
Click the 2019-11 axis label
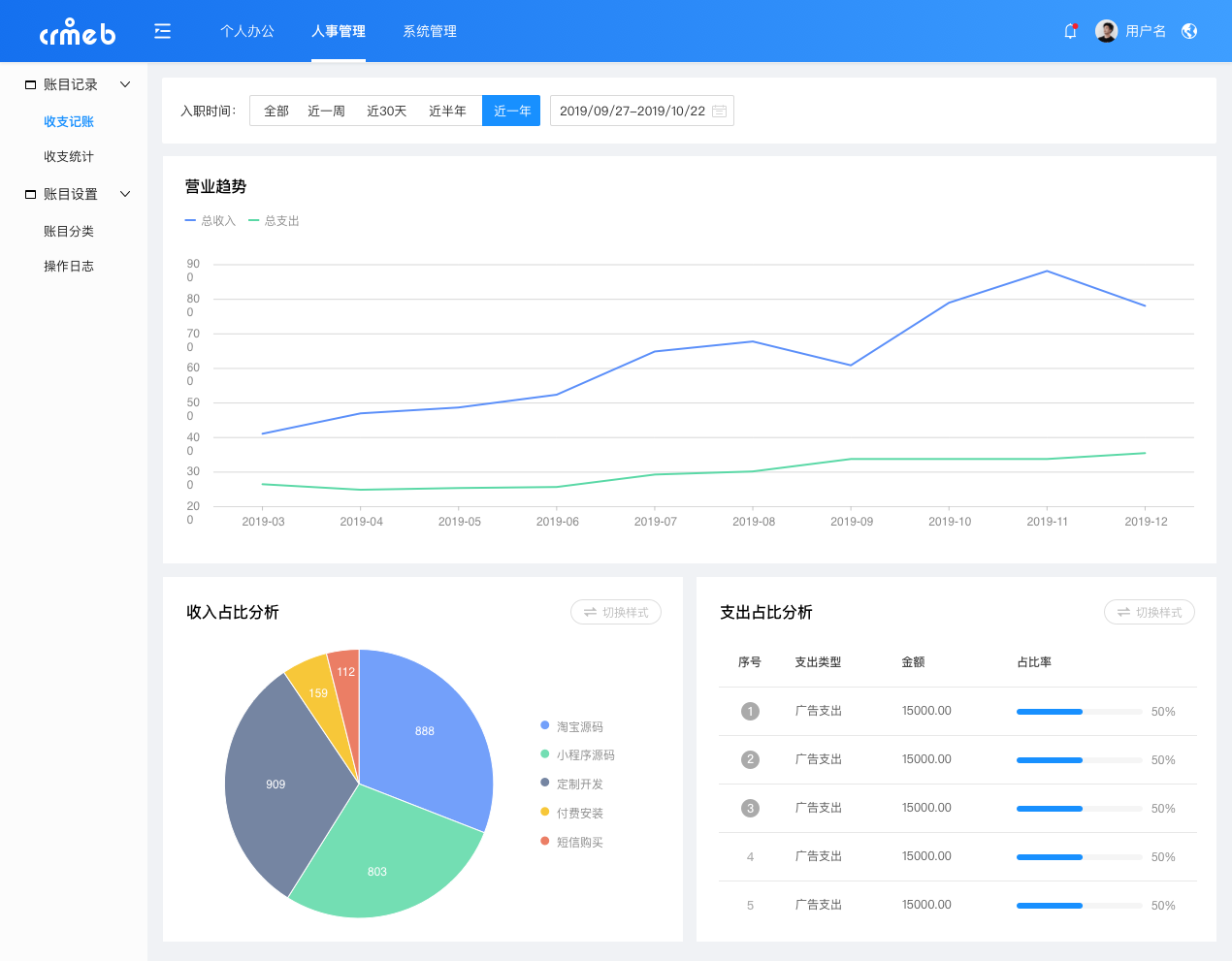tap(1047, 522)
